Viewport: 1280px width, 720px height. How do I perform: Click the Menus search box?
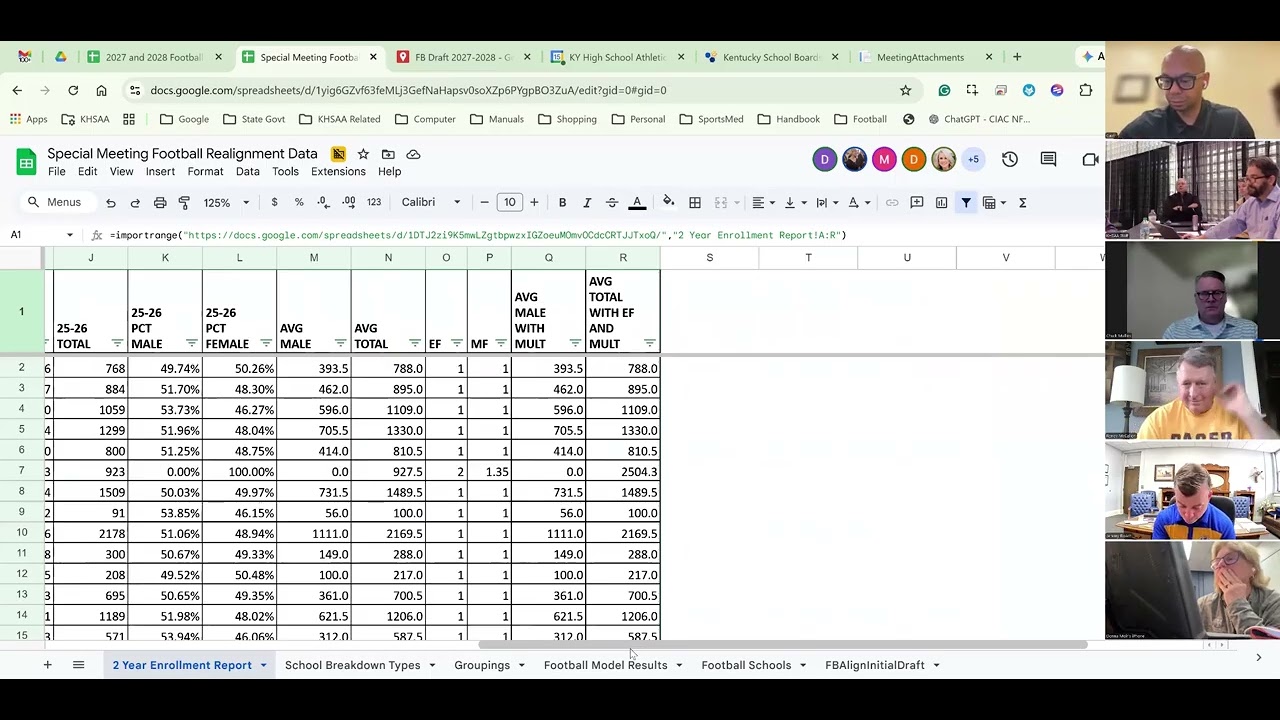[x=56, y=202]
